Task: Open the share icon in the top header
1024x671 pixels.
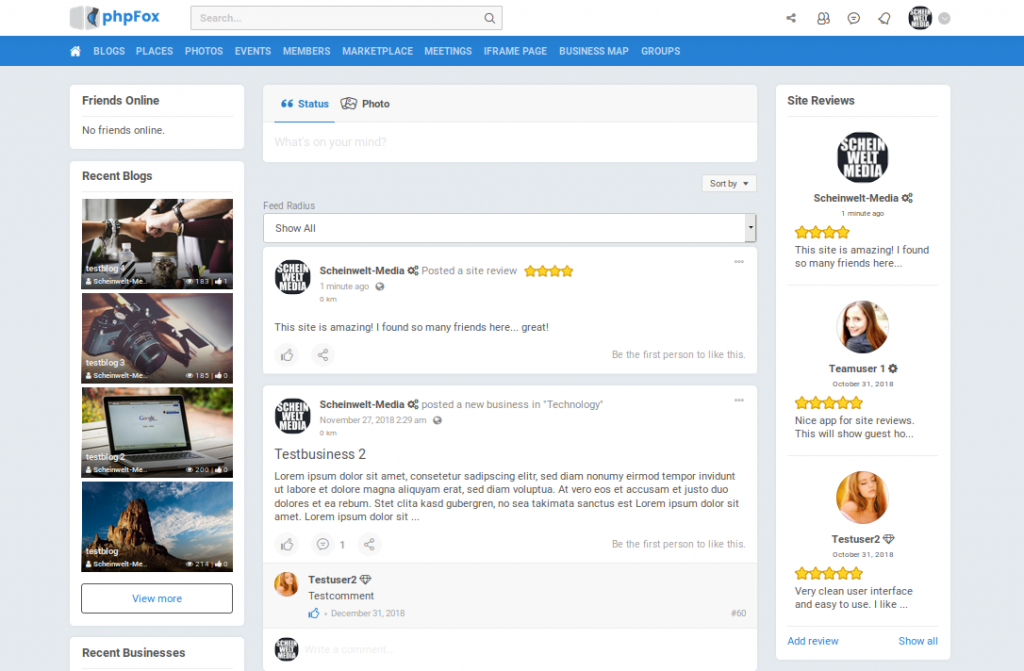Action: tap(791, 17)
